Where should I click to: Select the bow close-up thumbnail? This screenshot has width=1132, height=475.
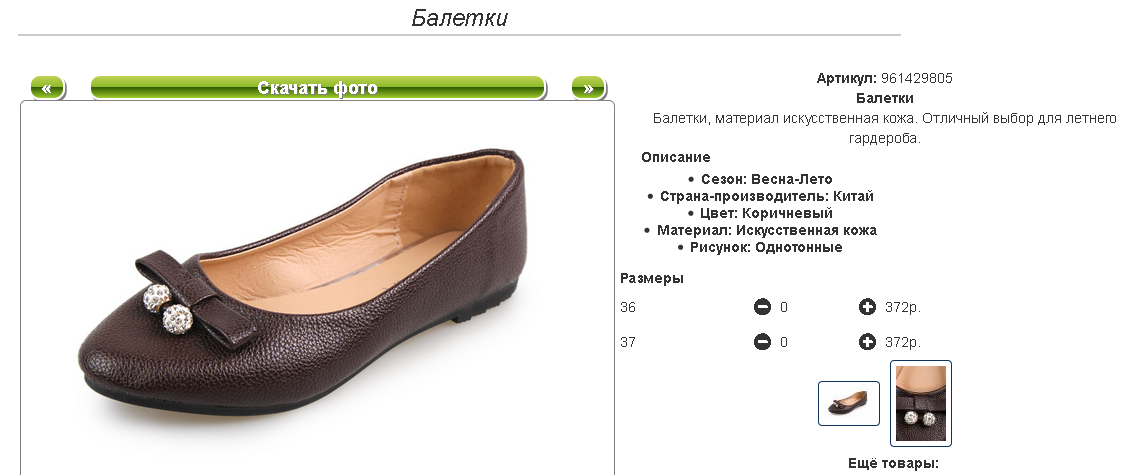[x=920, y=403]
